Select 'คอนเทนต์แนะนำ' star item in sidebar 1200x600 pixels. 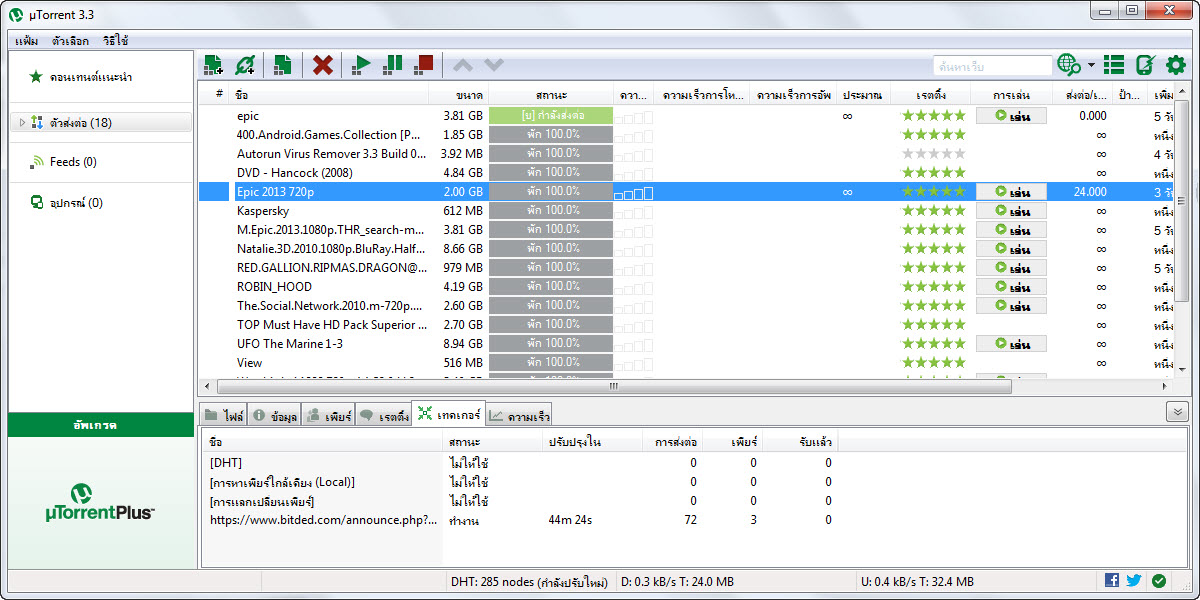tap(92, 77)
